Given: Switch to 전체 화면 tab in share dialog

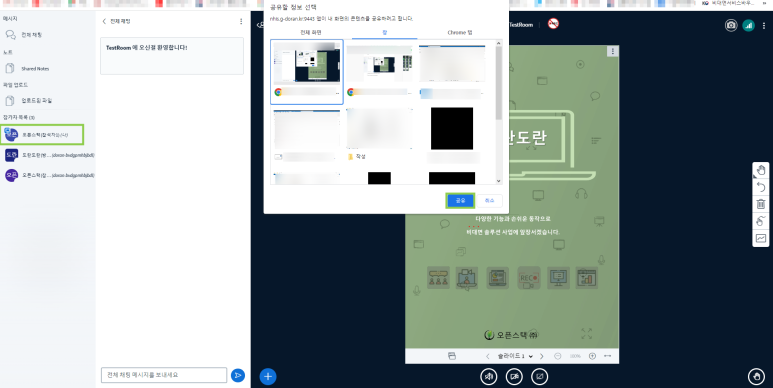Looking at the screenshot, I should (311, 33).
